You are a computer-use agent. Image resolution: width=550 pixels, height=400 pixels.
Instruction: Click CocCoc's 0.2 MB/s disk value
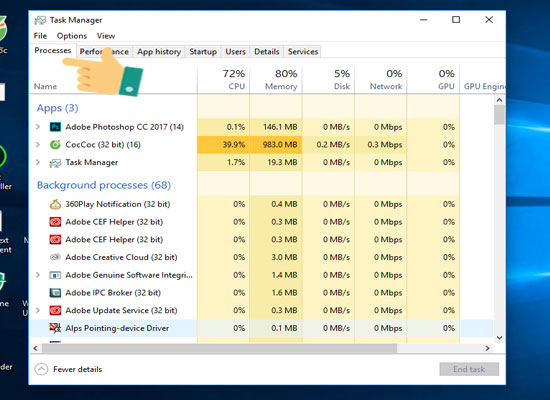[x=333, y=145]
